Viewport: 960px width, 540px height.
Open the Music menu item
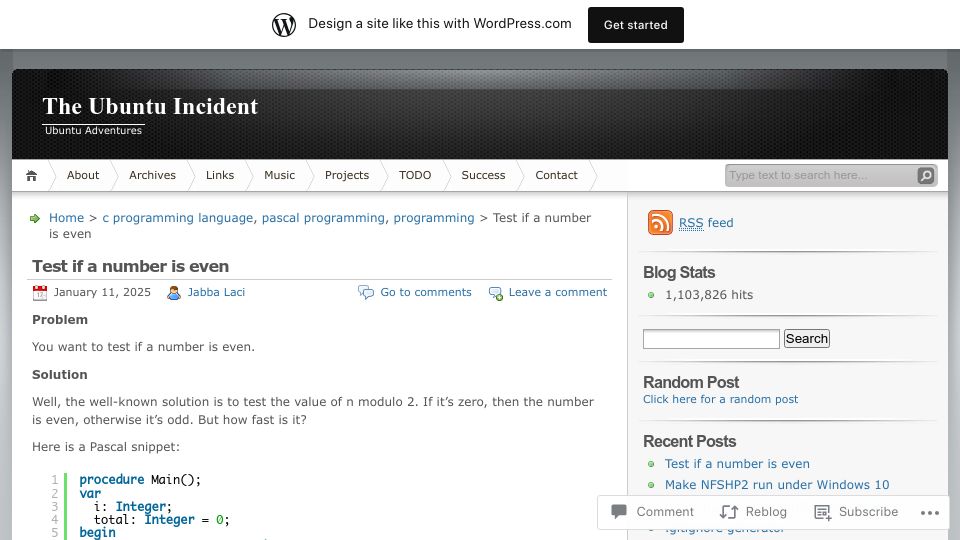point(279,175)
